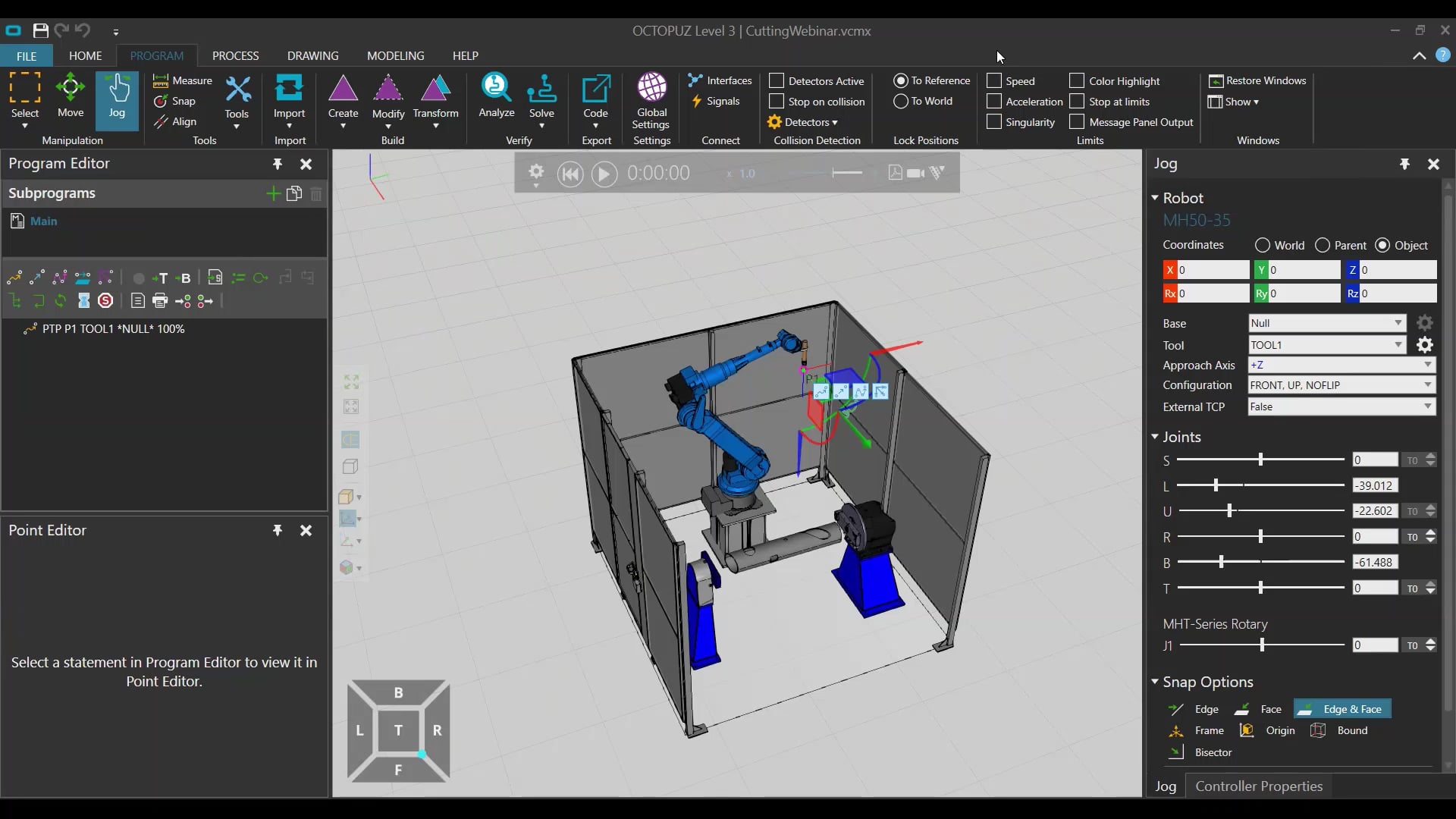The image size is (1456, 819).
Task: Toggle the Speed limit checkbox
Action: (x=994, y=80)
